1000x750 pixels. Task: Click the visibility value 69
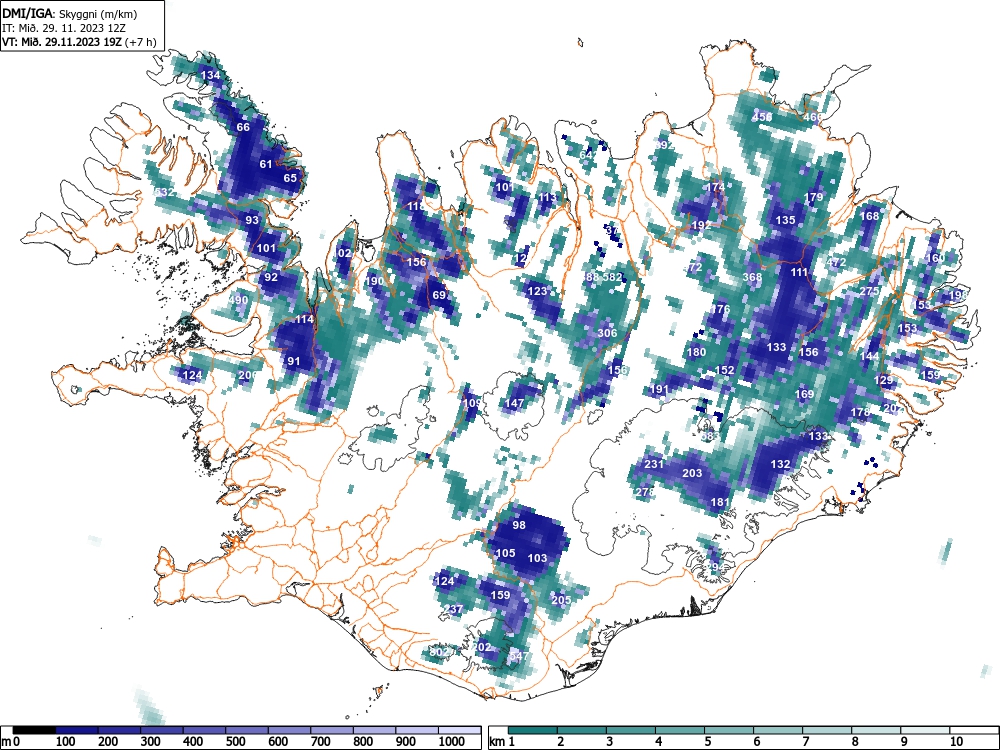(x=439, y=295)
